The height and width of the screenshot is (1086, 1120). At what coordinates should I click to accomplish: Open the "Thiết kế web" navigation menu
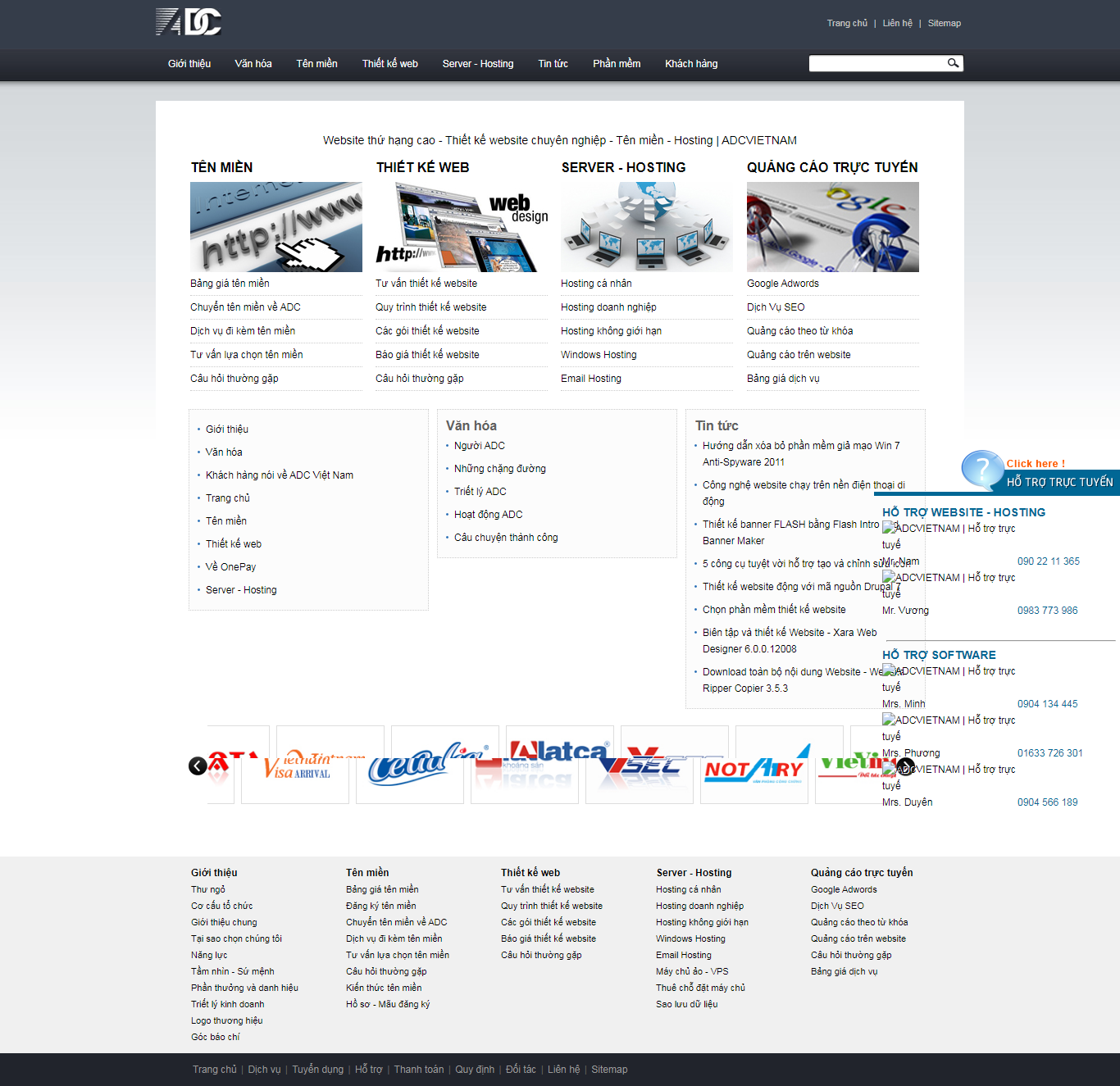tap(389, 63)
